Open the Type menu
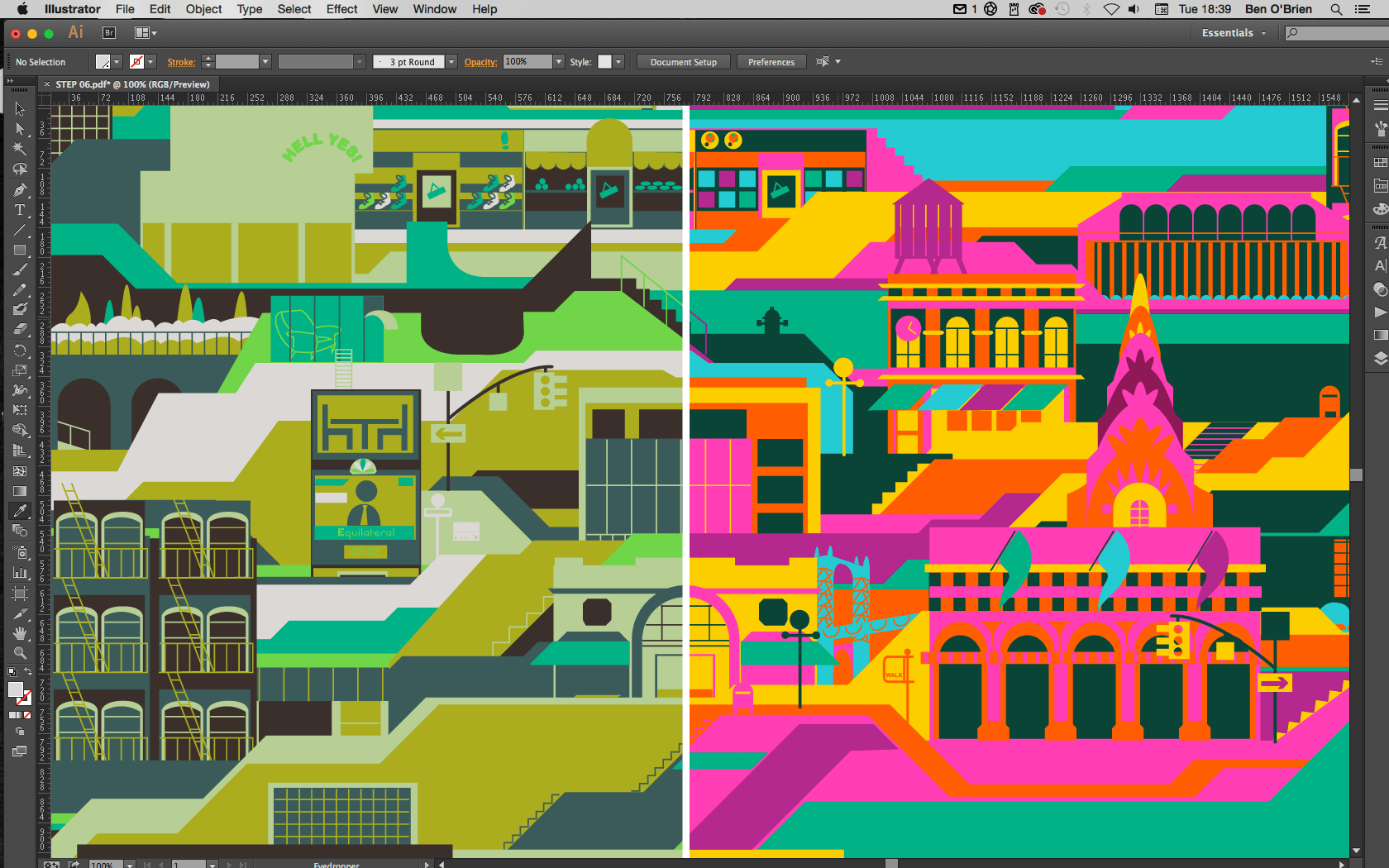Image resolution: width=1389 pixels, height=868 pixels. (250, 9)
